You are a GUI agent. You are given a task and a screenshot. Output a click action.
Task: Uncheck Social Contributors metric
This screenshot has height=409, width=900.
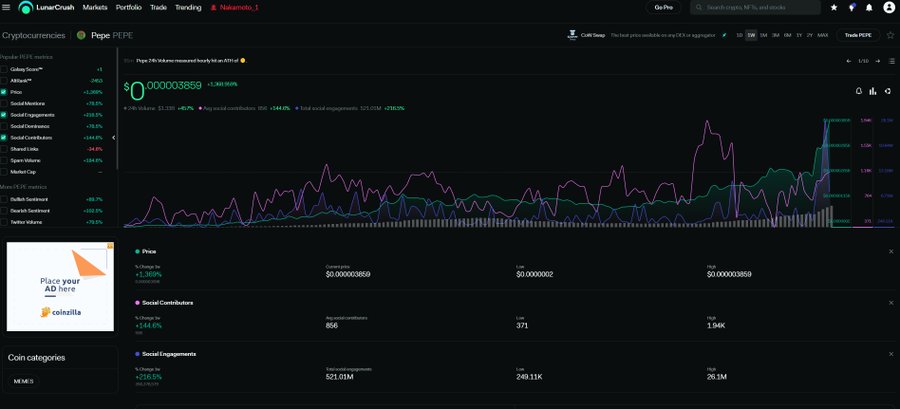[x=4, y=138]
